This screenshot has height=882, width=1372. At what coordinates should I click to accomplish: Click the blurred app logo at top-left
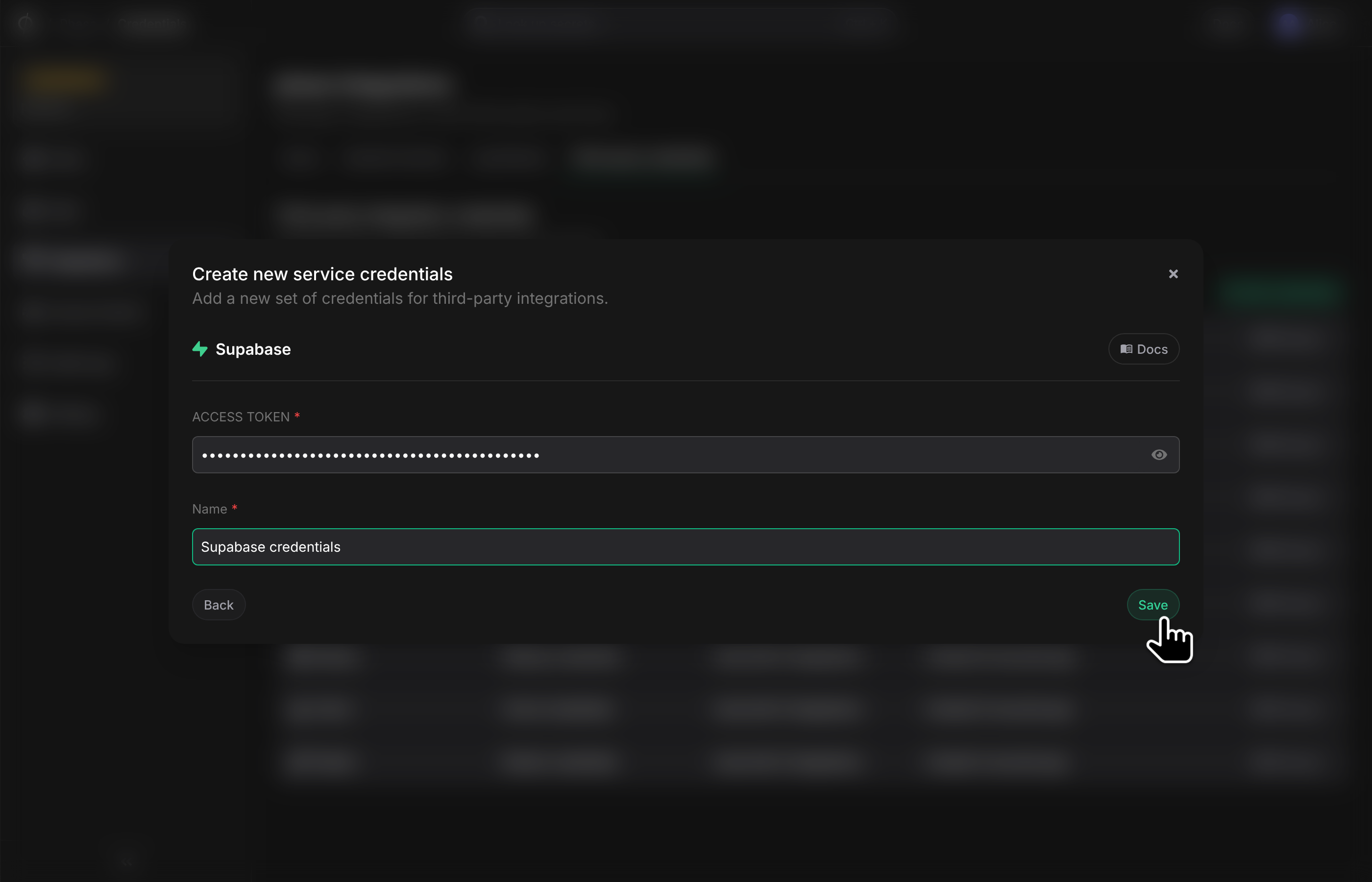pos(26,23)
